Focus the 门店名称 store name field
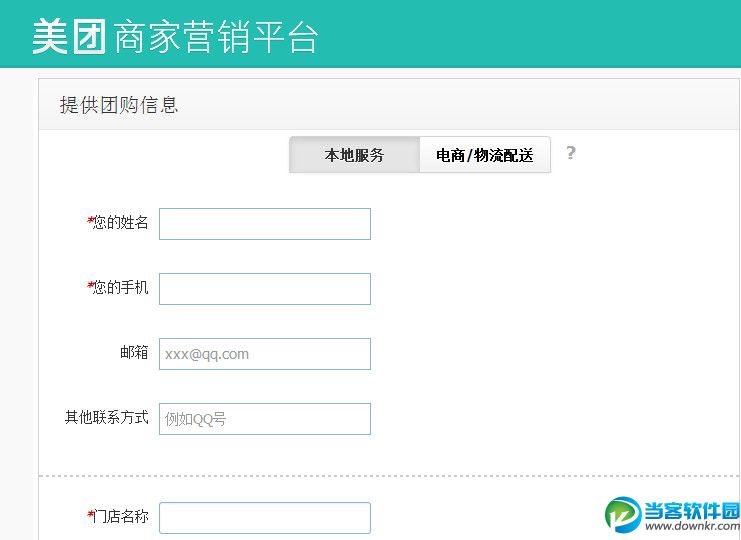Screen dimensions: 741x540 (265, 518)
